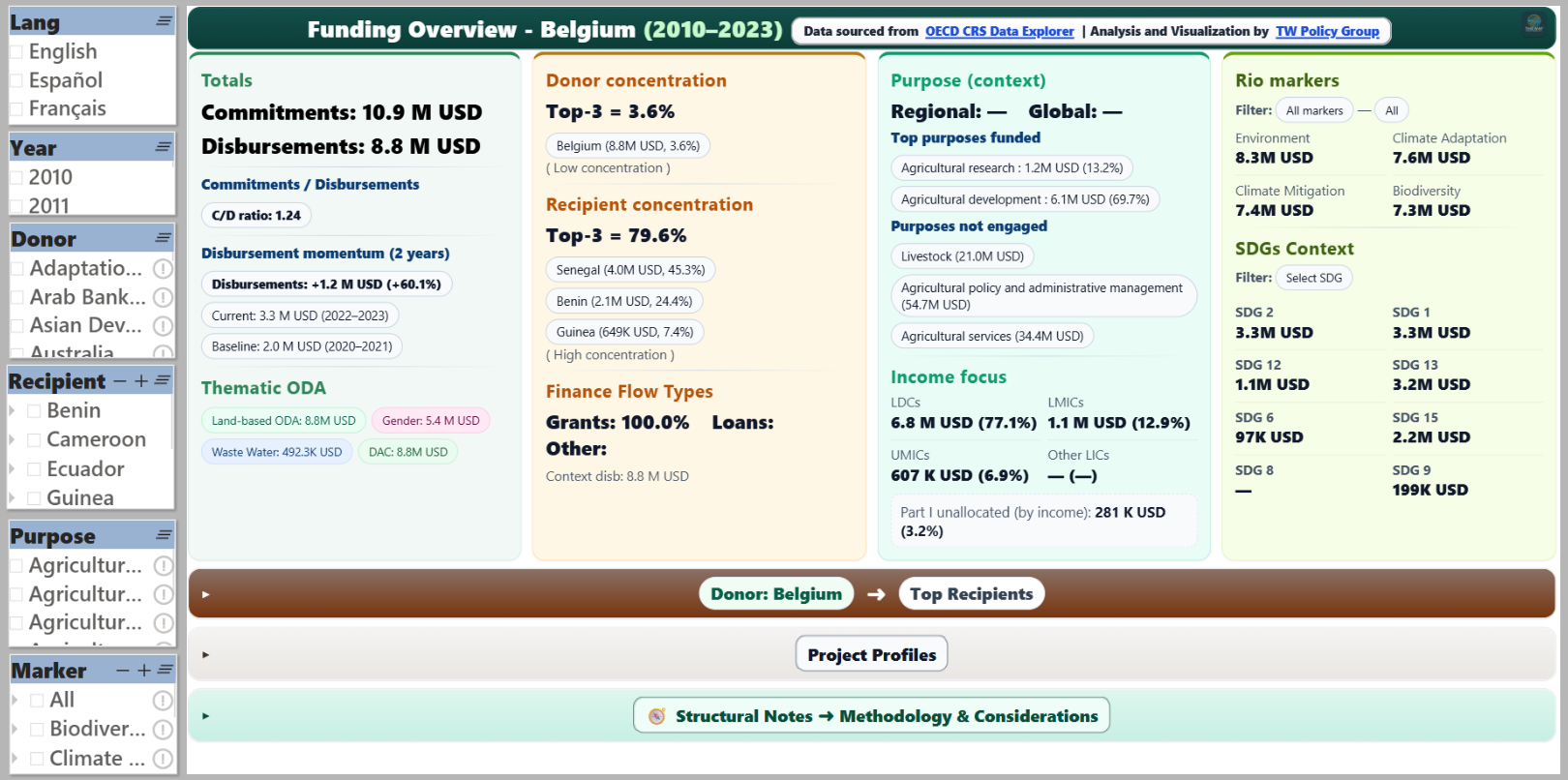Click Agricultural research 1.2M USD pill
1568x780 pixels.
(1011, 168)
